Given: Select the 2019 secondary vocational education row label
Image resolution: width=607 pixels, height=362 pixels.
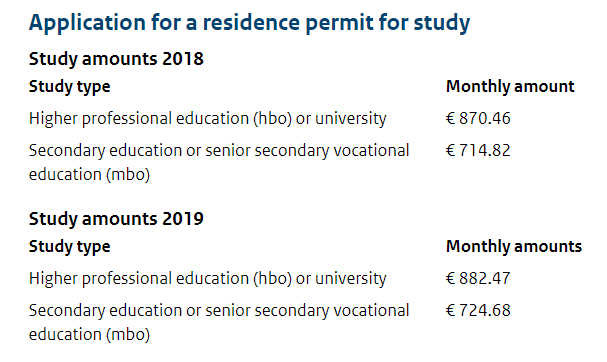Looking at the screenshot, I should click(219, 322).
